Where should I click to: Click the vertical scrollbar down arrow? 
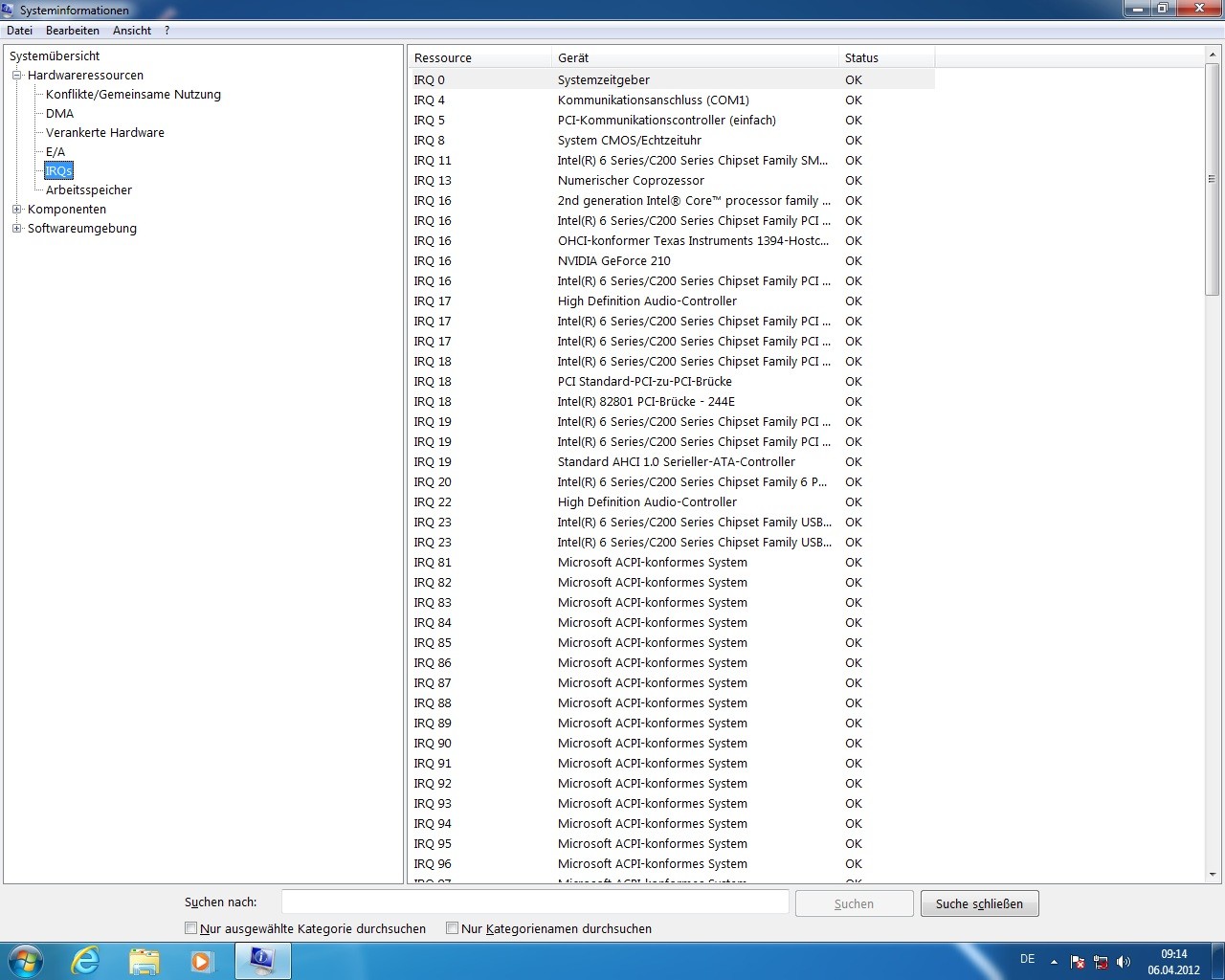(1213, 874)
